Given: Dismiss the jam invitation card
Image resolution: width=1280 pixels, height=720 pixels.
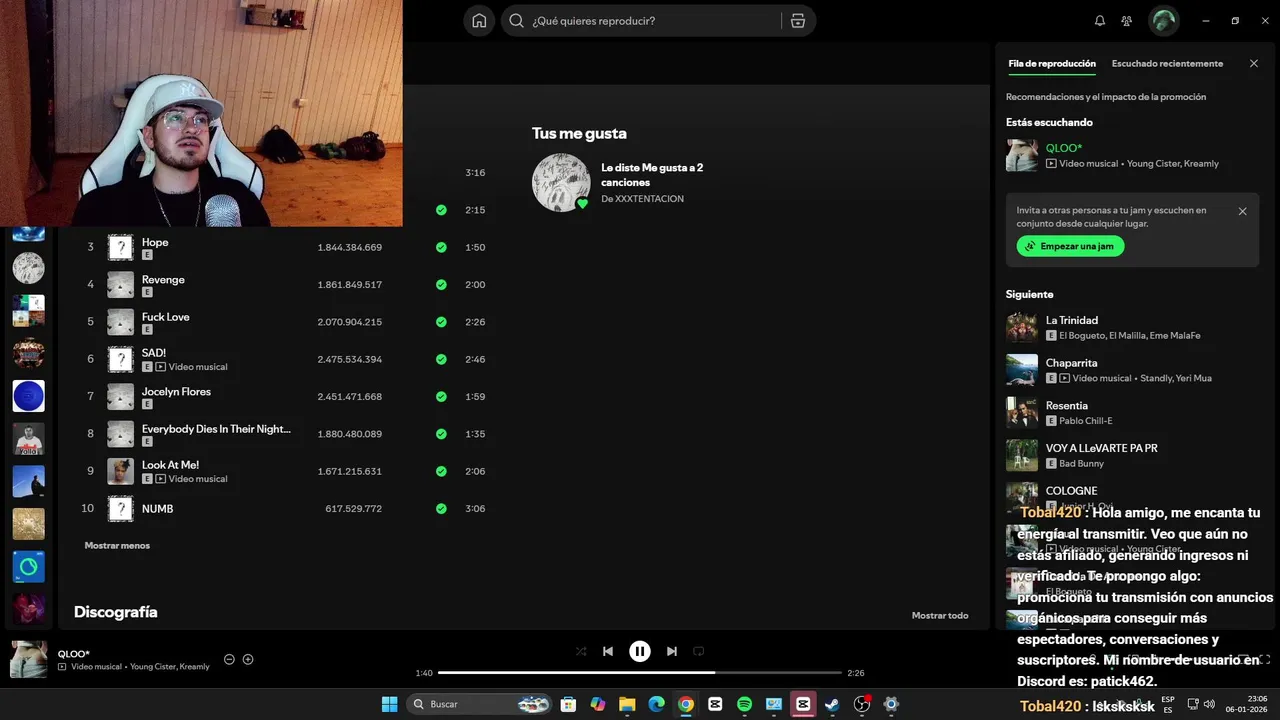Looking at the screenshot, I should [x=1243, y=211].
